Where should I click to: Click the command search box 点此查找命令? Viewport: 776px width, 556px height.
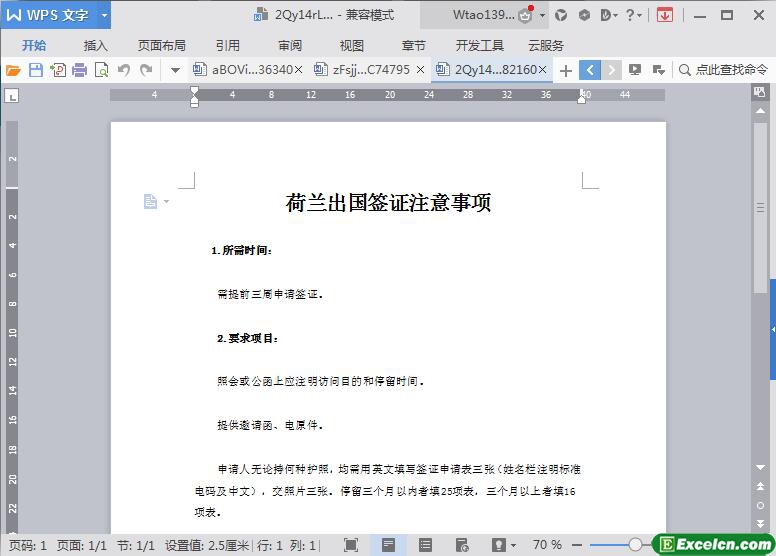coord(723,70)
